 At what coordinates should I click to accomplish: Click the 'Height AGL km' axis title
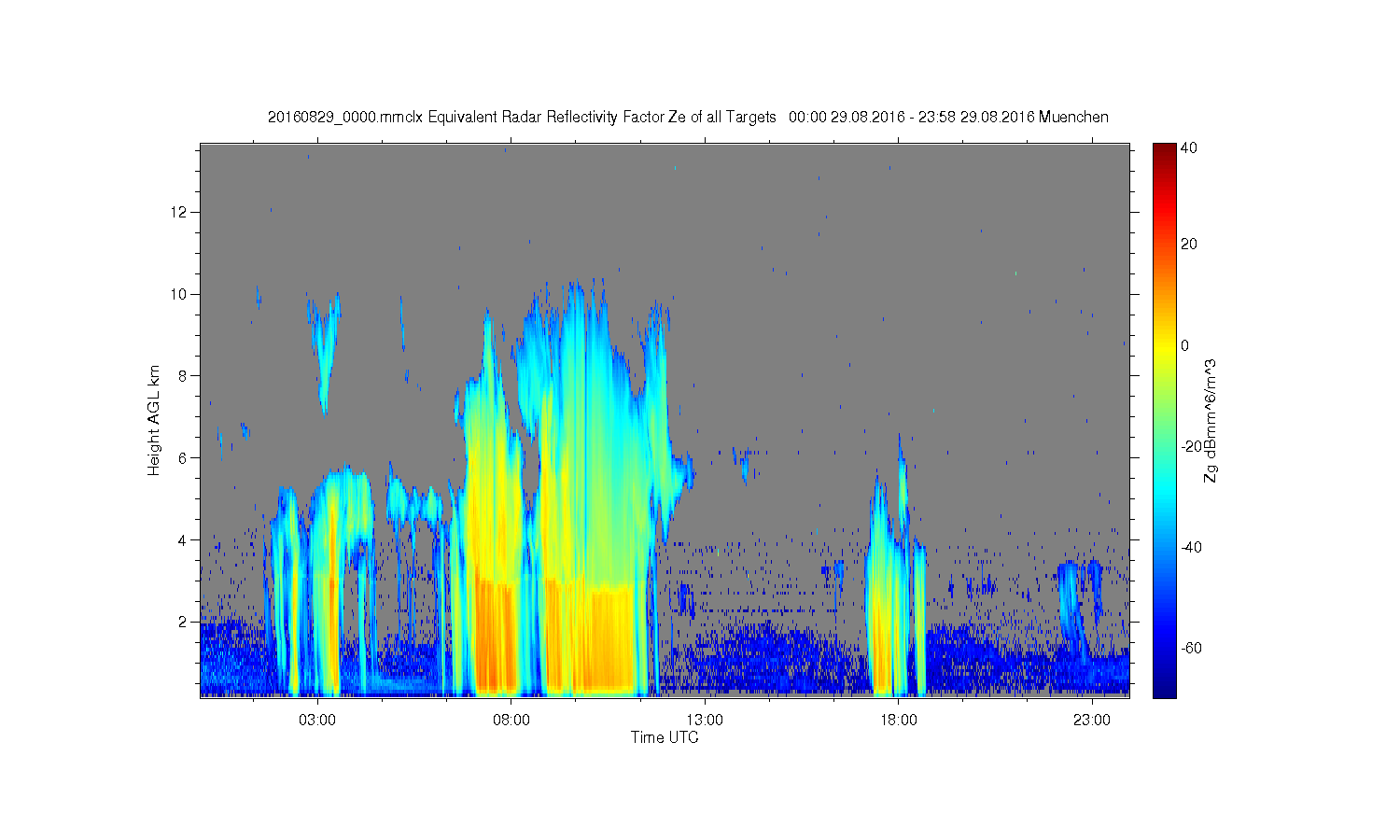tap(153, 420)
